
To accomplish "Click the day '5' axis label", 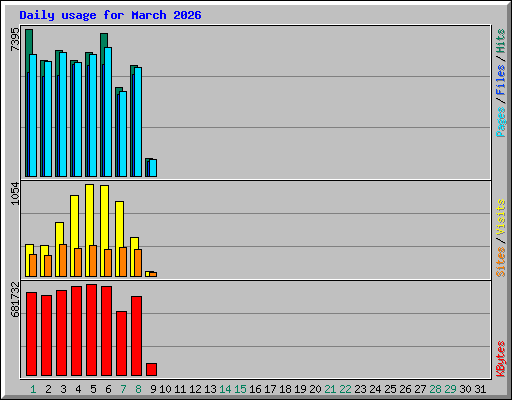I will [93, 389].
